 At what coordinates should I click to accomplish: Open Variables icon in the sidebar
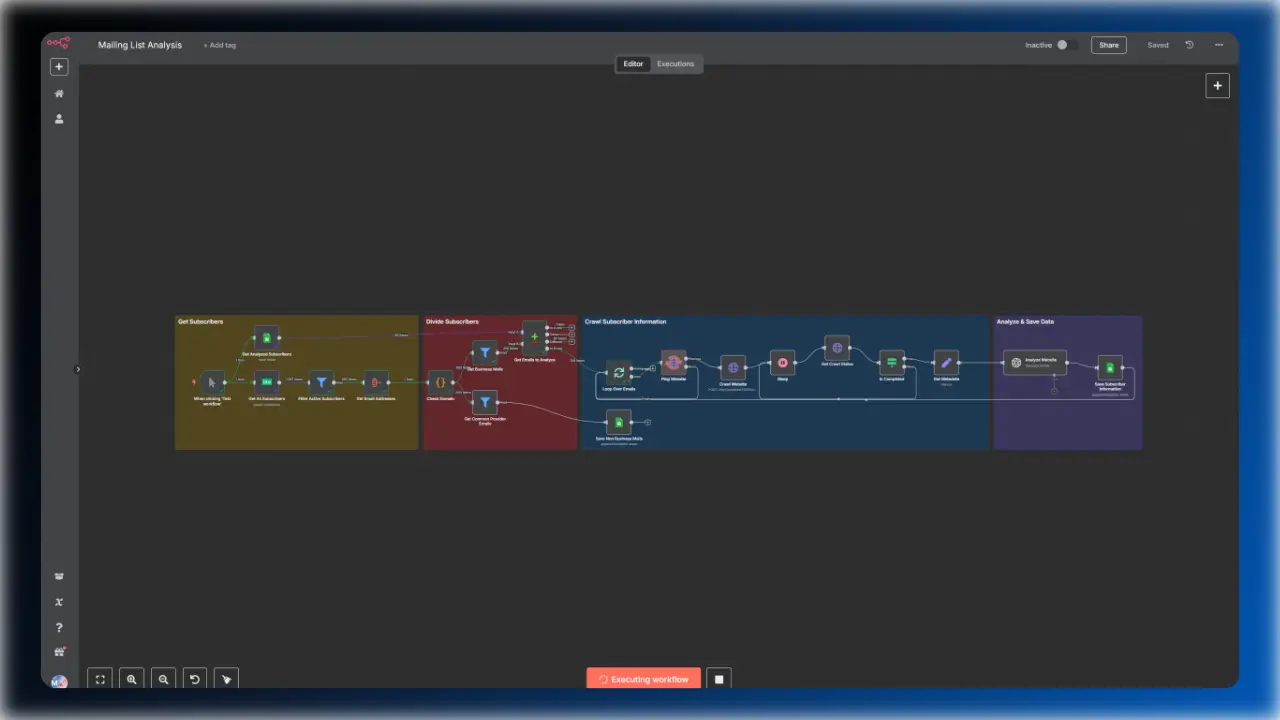coord(59,602)
